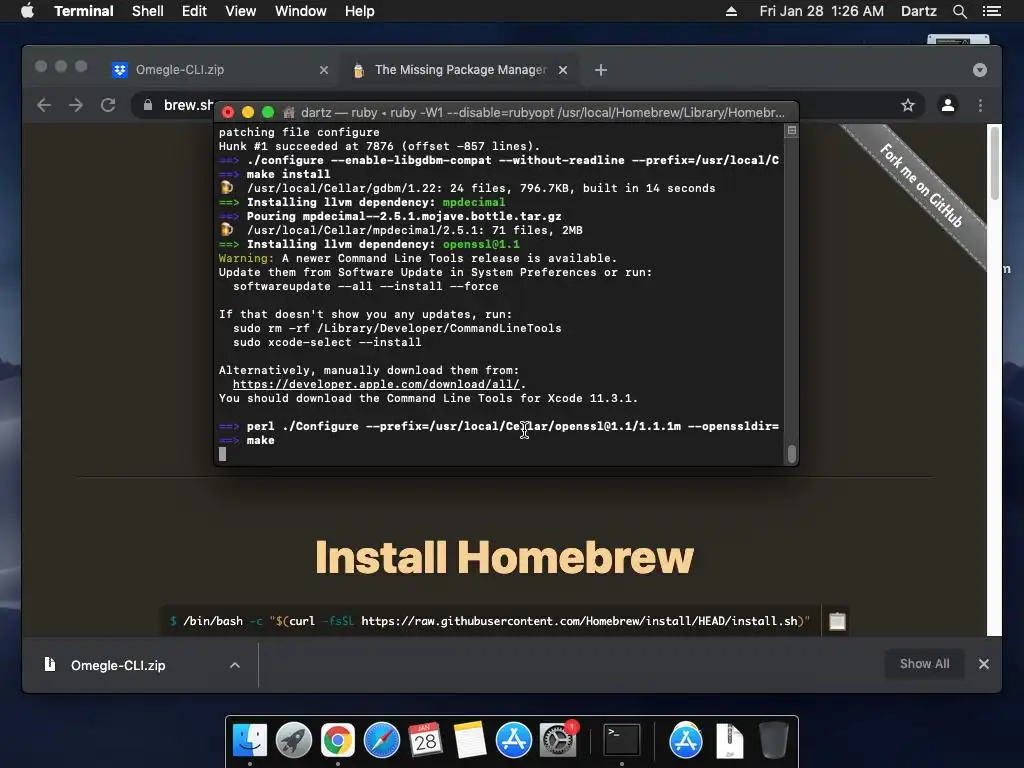Click the softwareupdate --all --install --force line

366,286
